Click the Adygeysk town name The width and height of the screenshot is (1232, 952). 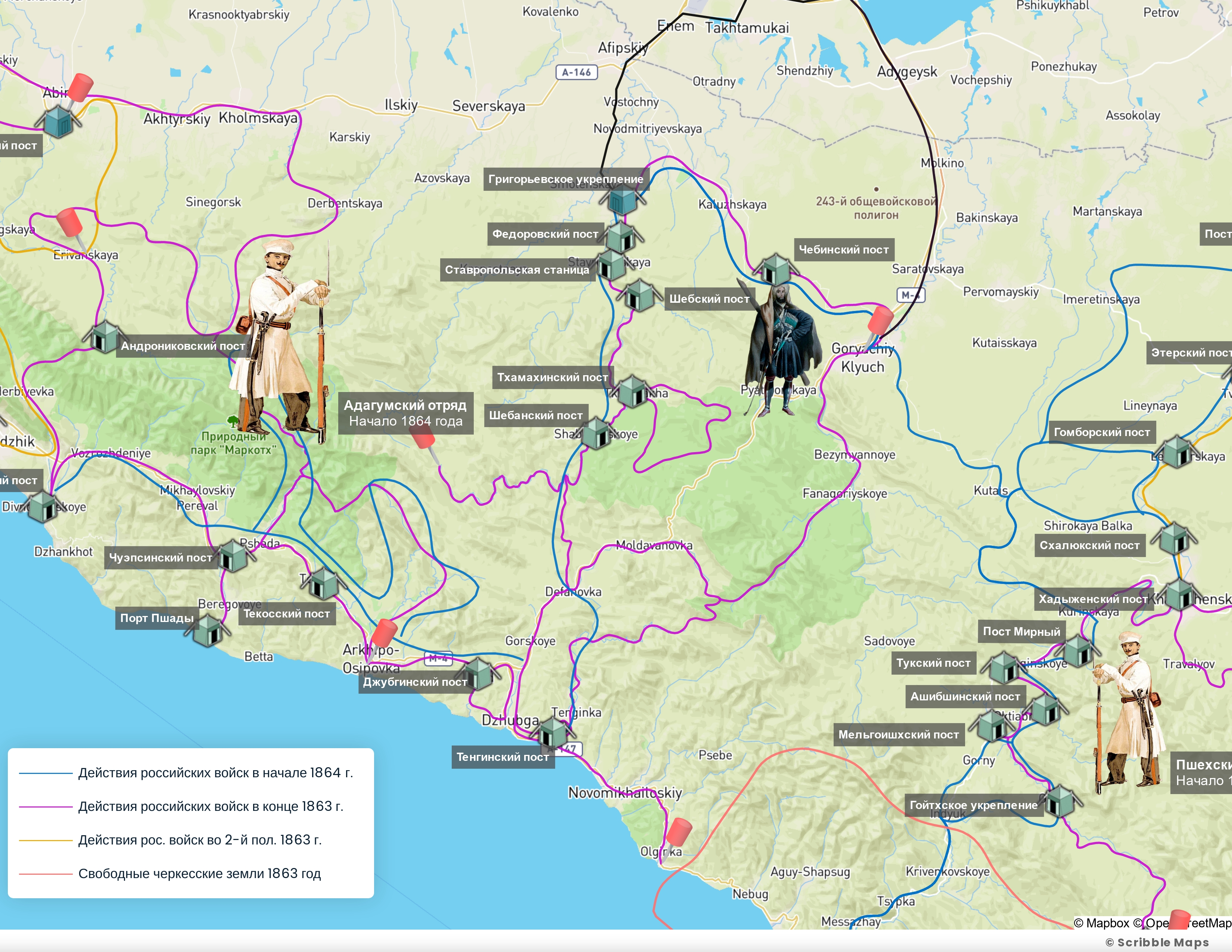906,72
